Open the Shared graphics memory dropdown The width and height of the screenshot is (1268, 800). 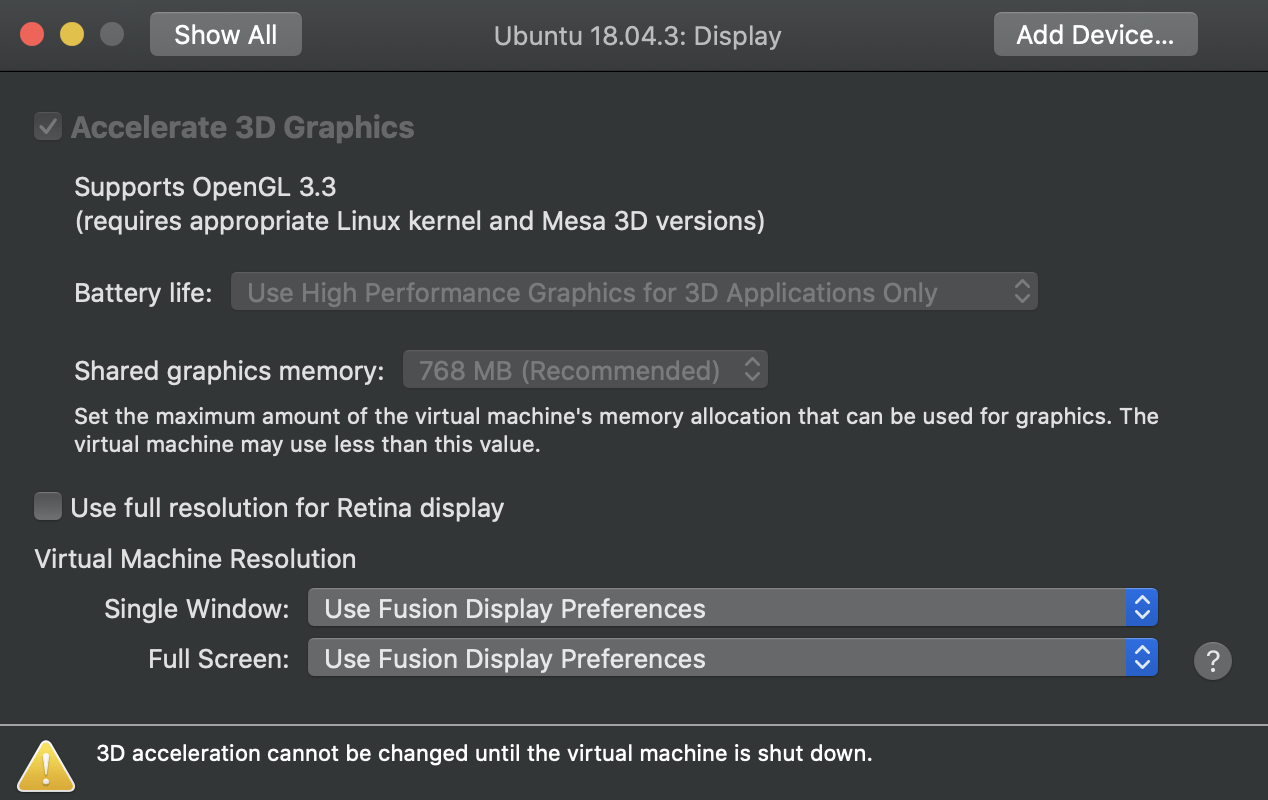pyautogui.click(x=585, y=369)
